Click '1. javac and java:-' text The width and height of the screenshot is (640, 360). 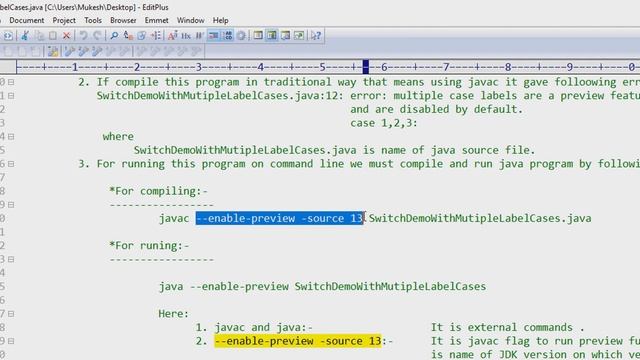[254, 327]
